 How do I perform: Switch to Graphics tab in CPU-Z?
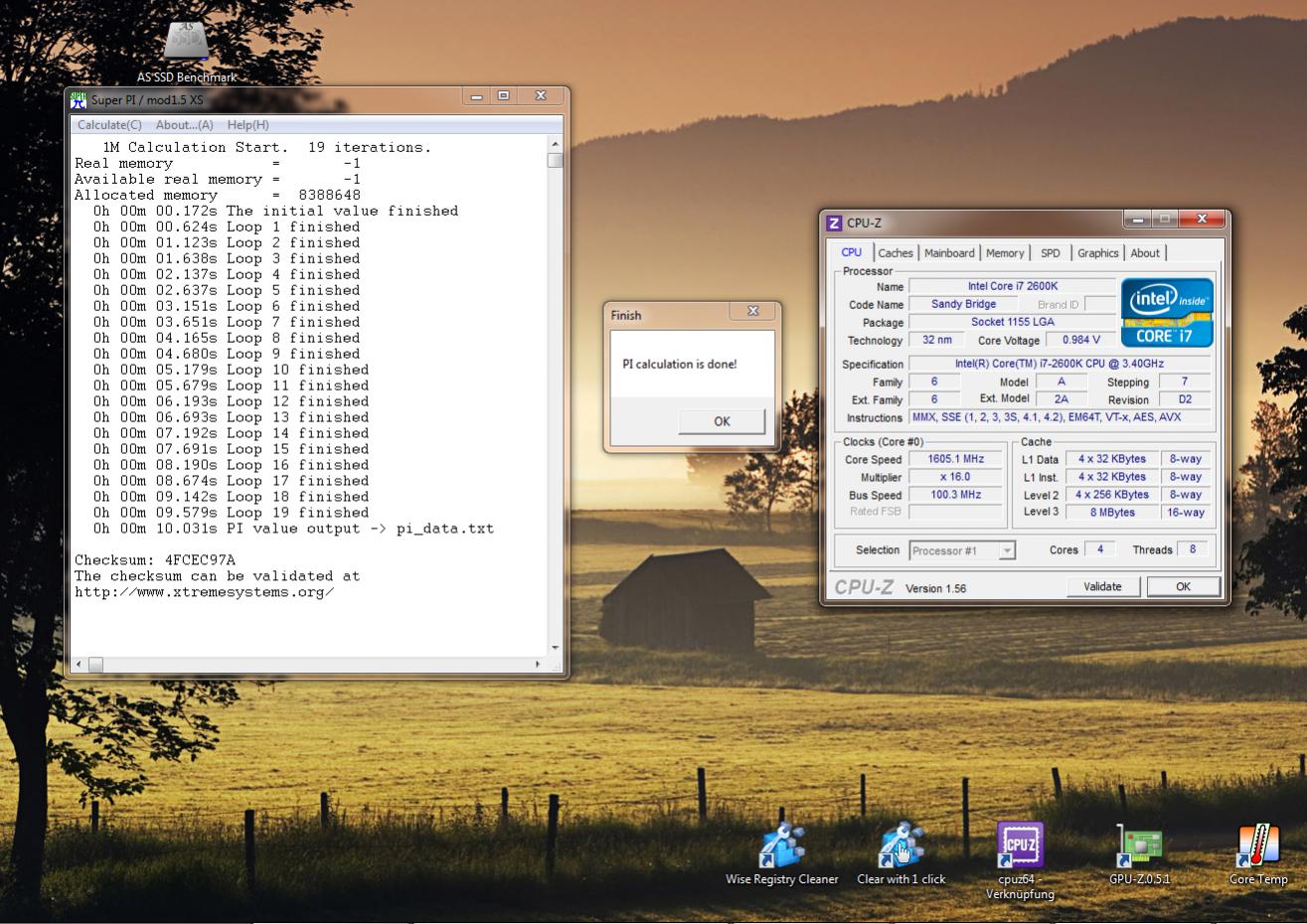coord(1097,253)
